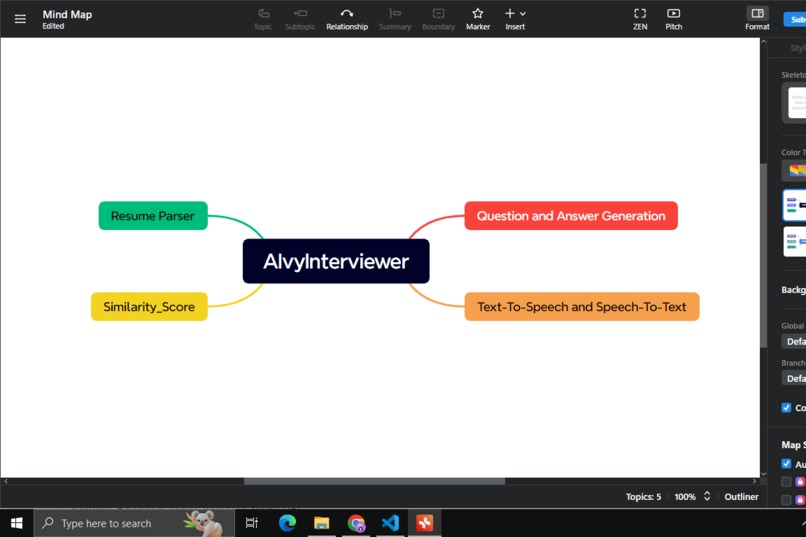The width and height of the screenshot is (806, 537).
Task: Open the Insert plus dropdown
Action: click(x=515, y=19)
